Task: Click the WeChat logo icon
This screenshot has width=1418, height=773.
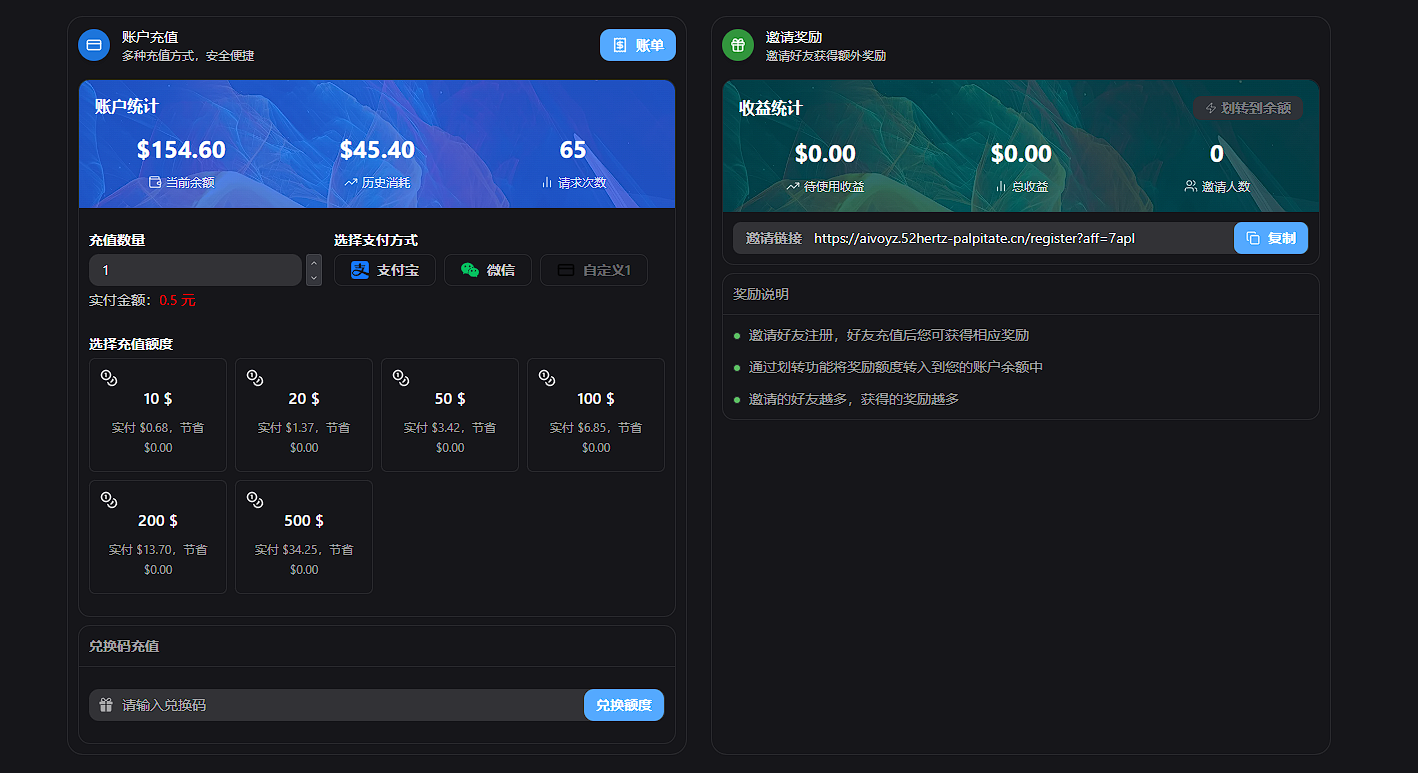Action: pos(470,270)
